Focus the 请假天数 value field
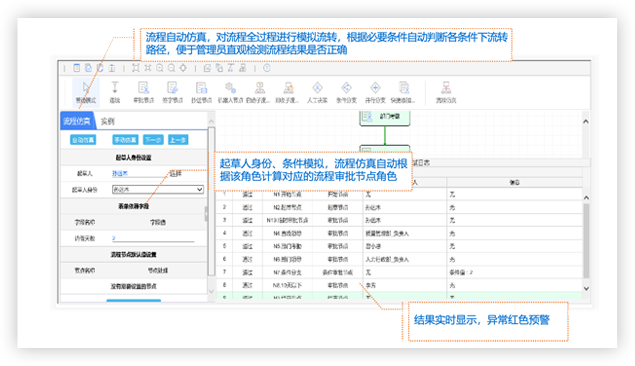The image size is (635, 366). 153,238
